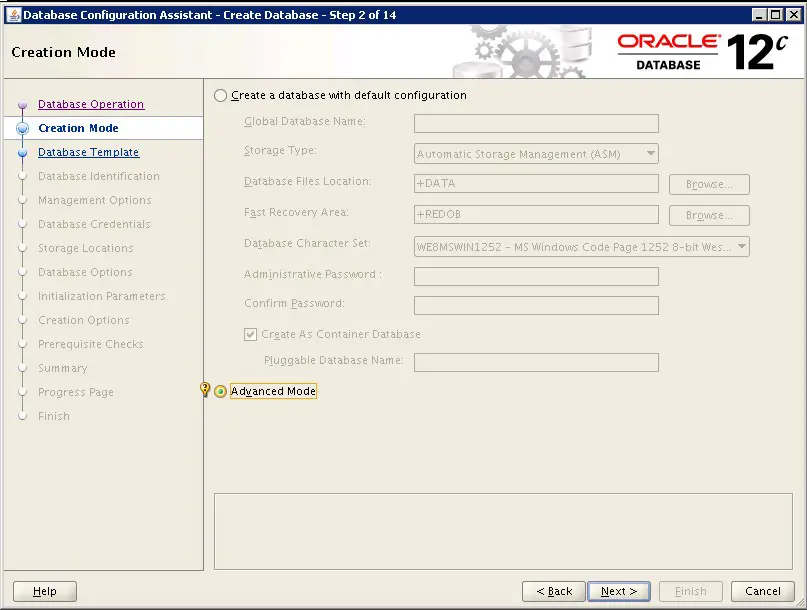Image resolution: width=807 pixels, height=610 pixels.
Task: Select Create a database with default configuration
Action: (220, 96)
